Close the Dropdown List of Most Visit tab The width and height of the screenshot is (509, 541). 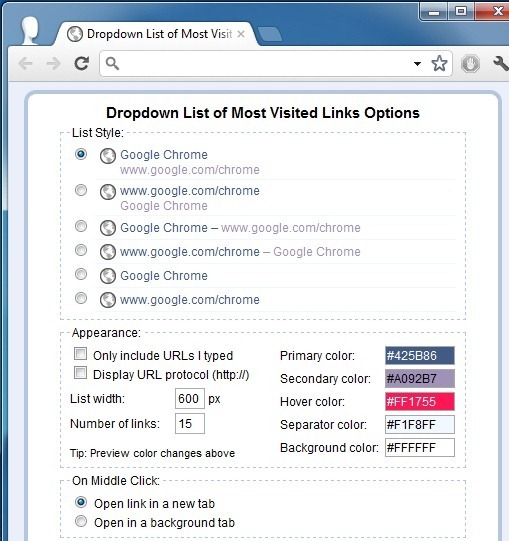(x=241, y=34)
